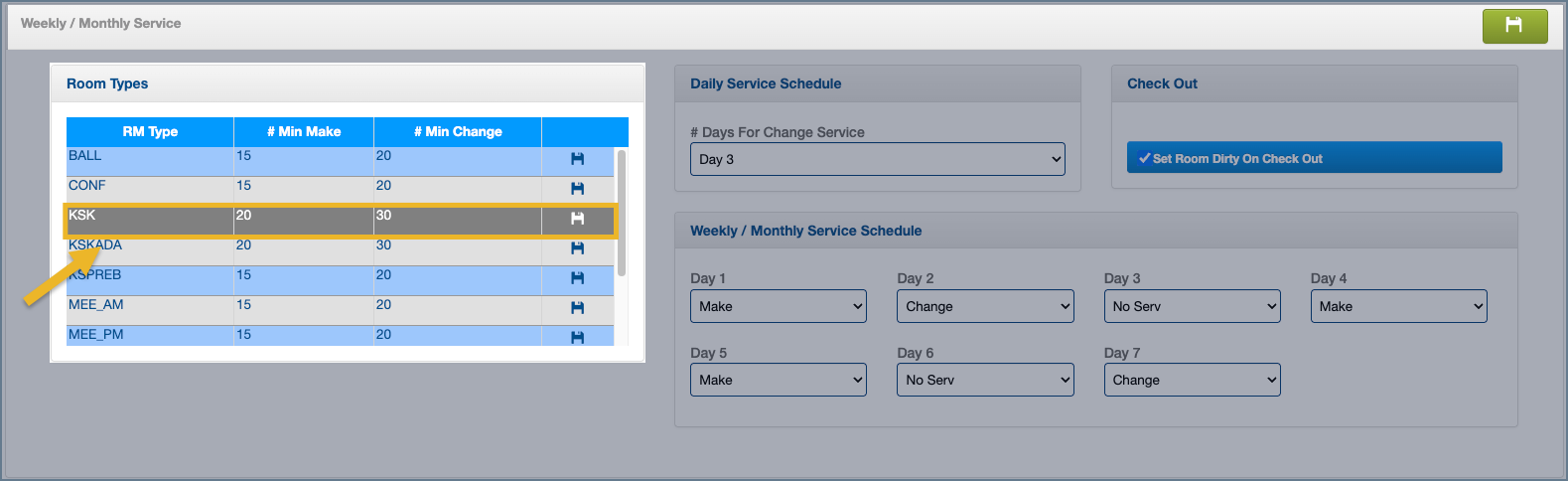Click the RM Type column header
This screenshot has width=1568, height=481.
pyautogui.click(x=150, y=131)
